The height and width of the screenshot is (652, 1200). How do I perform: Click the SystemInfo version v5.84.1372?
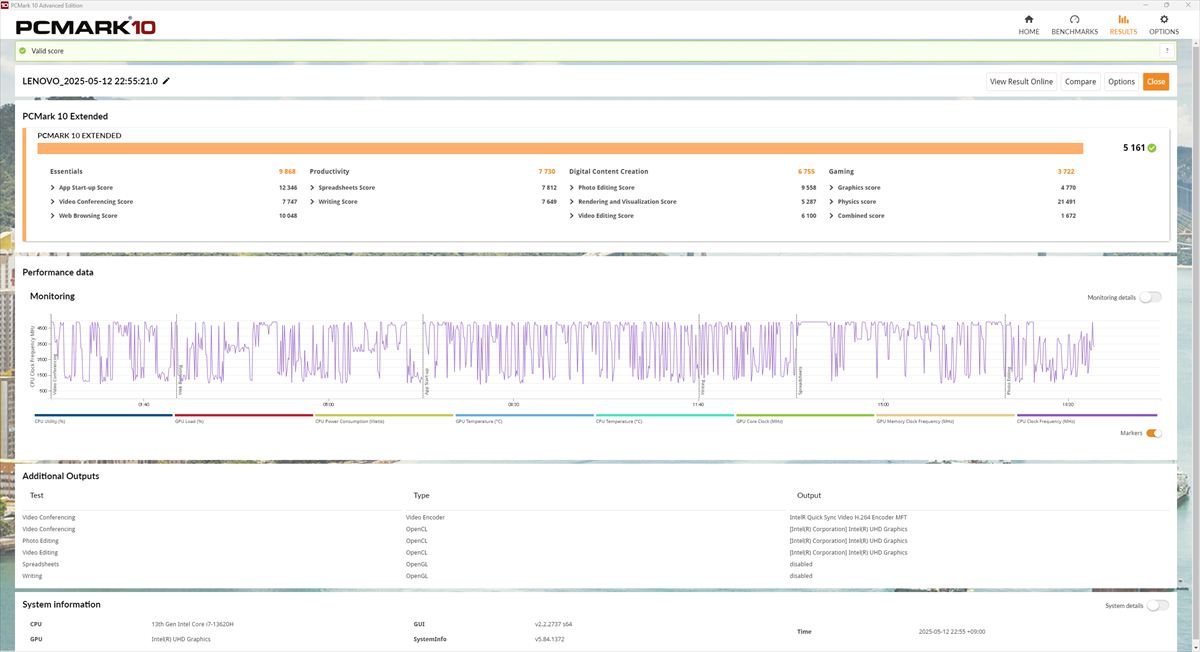[x=549, y=638]
